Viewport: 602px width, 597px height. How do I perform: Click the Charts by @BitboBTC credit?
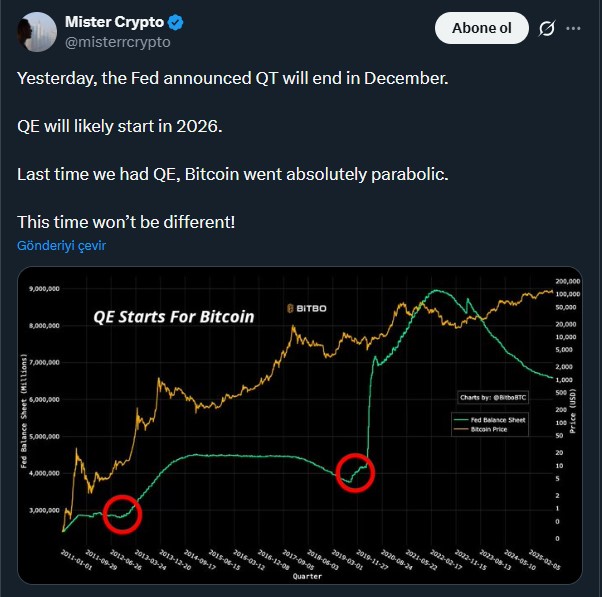coord(492,398)
